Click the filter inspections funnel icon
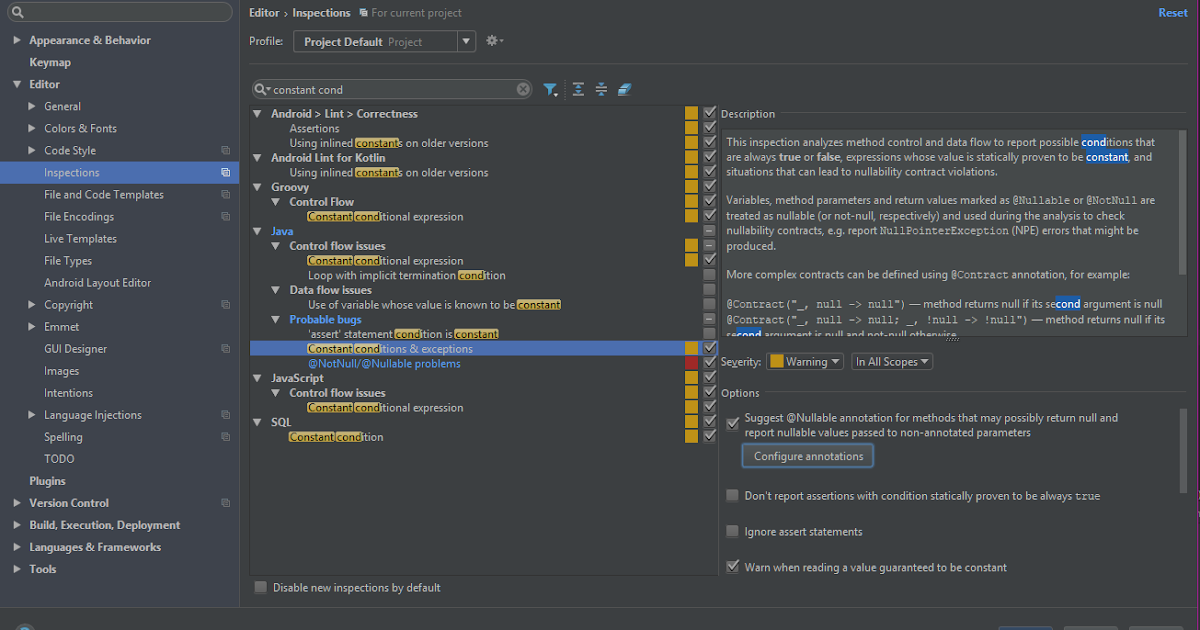 pyautogui.click(x=550, y=90)
